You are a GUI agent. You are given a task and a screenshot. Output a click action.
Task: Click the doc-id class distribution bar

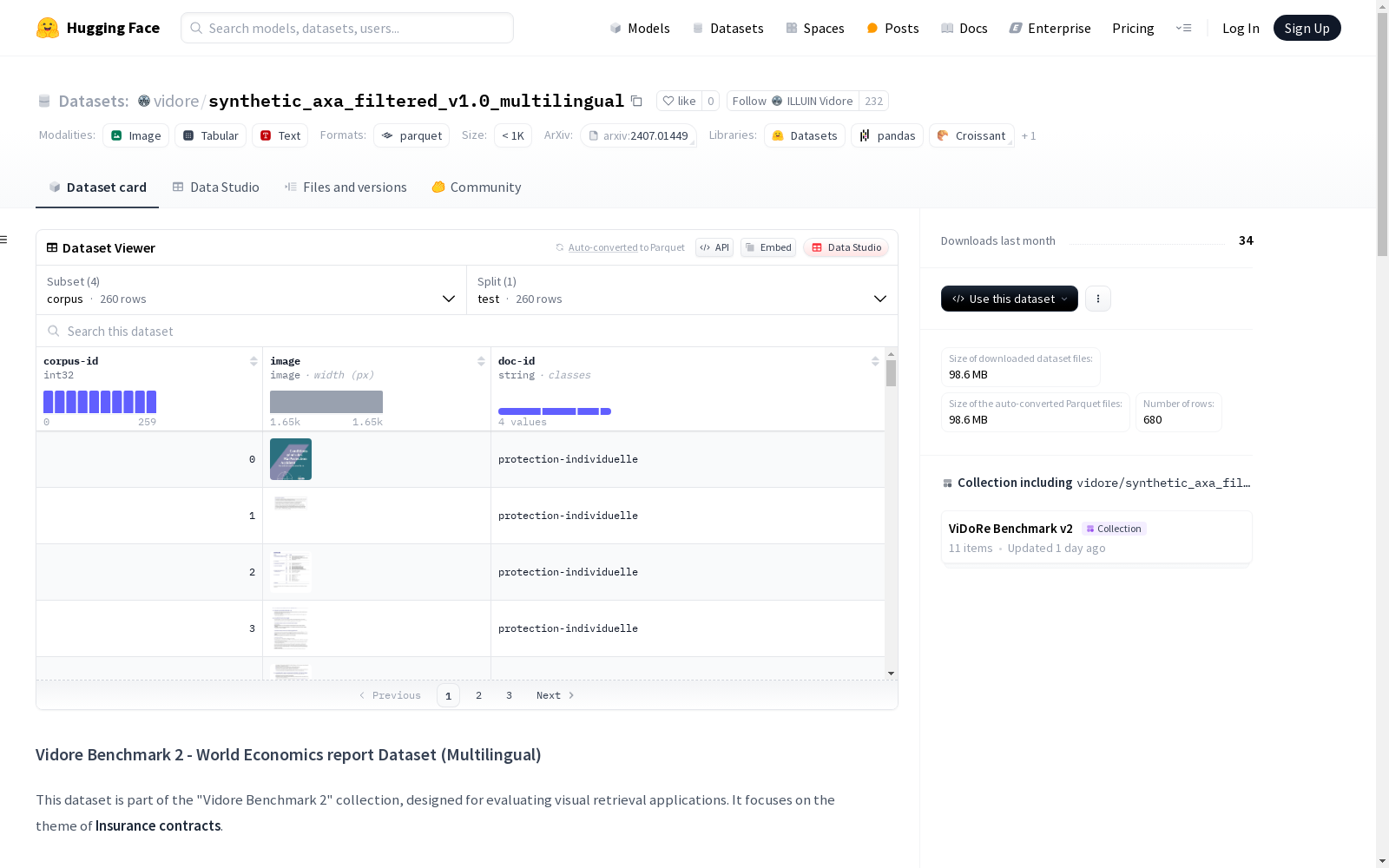pos(555,411)
